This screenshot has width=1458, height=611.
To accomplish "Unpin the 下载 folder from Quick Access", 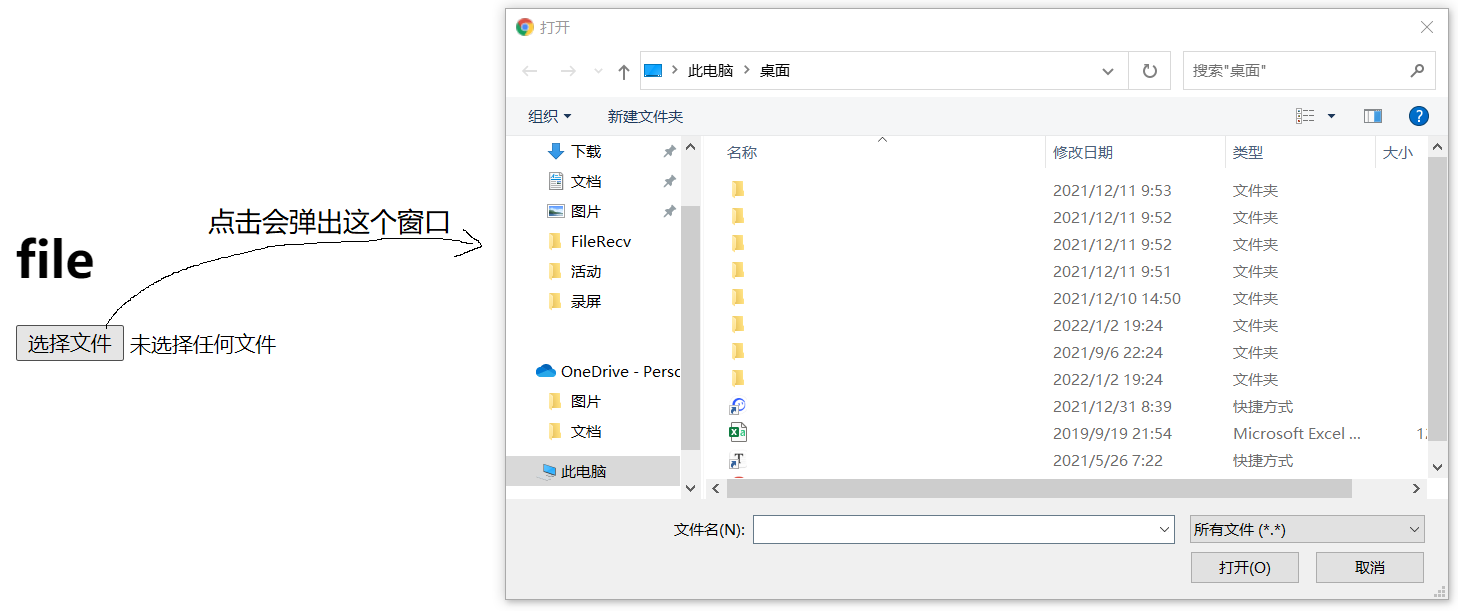I will pyautogui.click(x=671, y=150).
